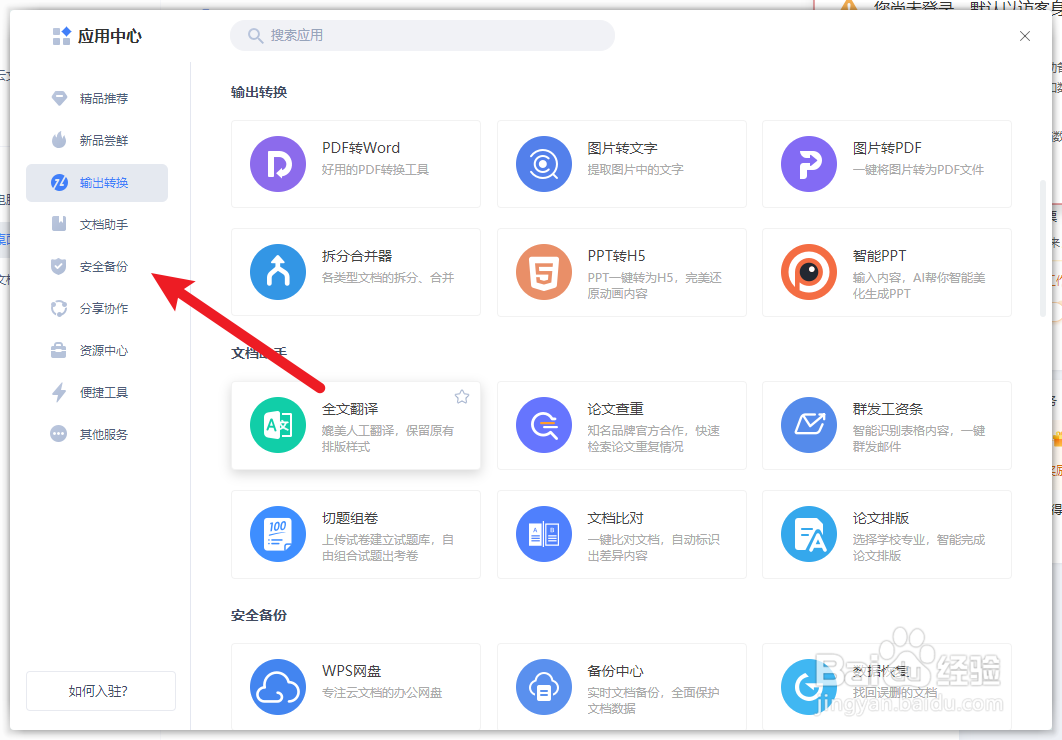Launch the 智能PPT icon
Viewport: 1062px width, 740px height.
coord(809,272)
